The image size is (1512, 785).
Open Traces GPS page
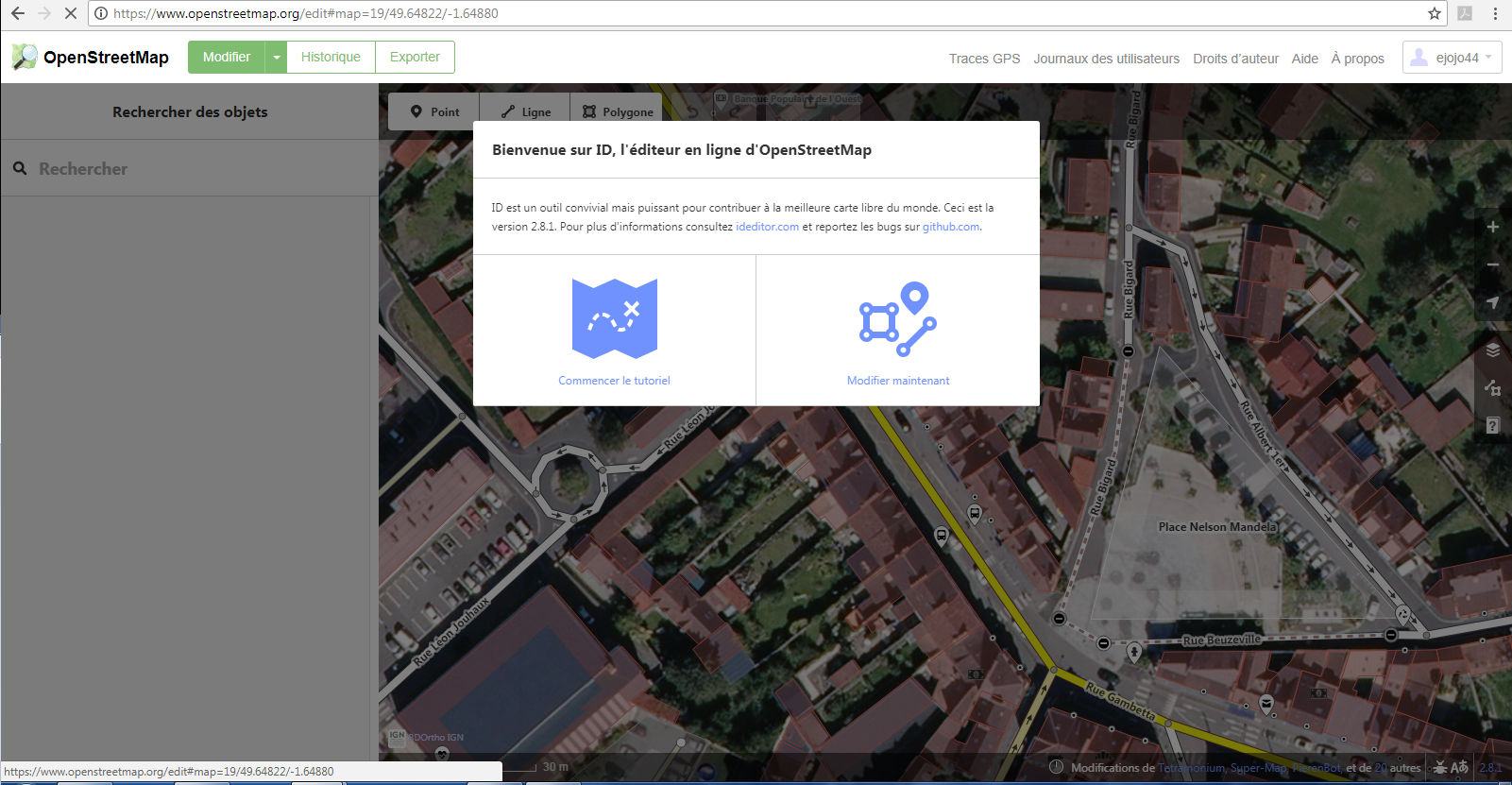point(984,59)
